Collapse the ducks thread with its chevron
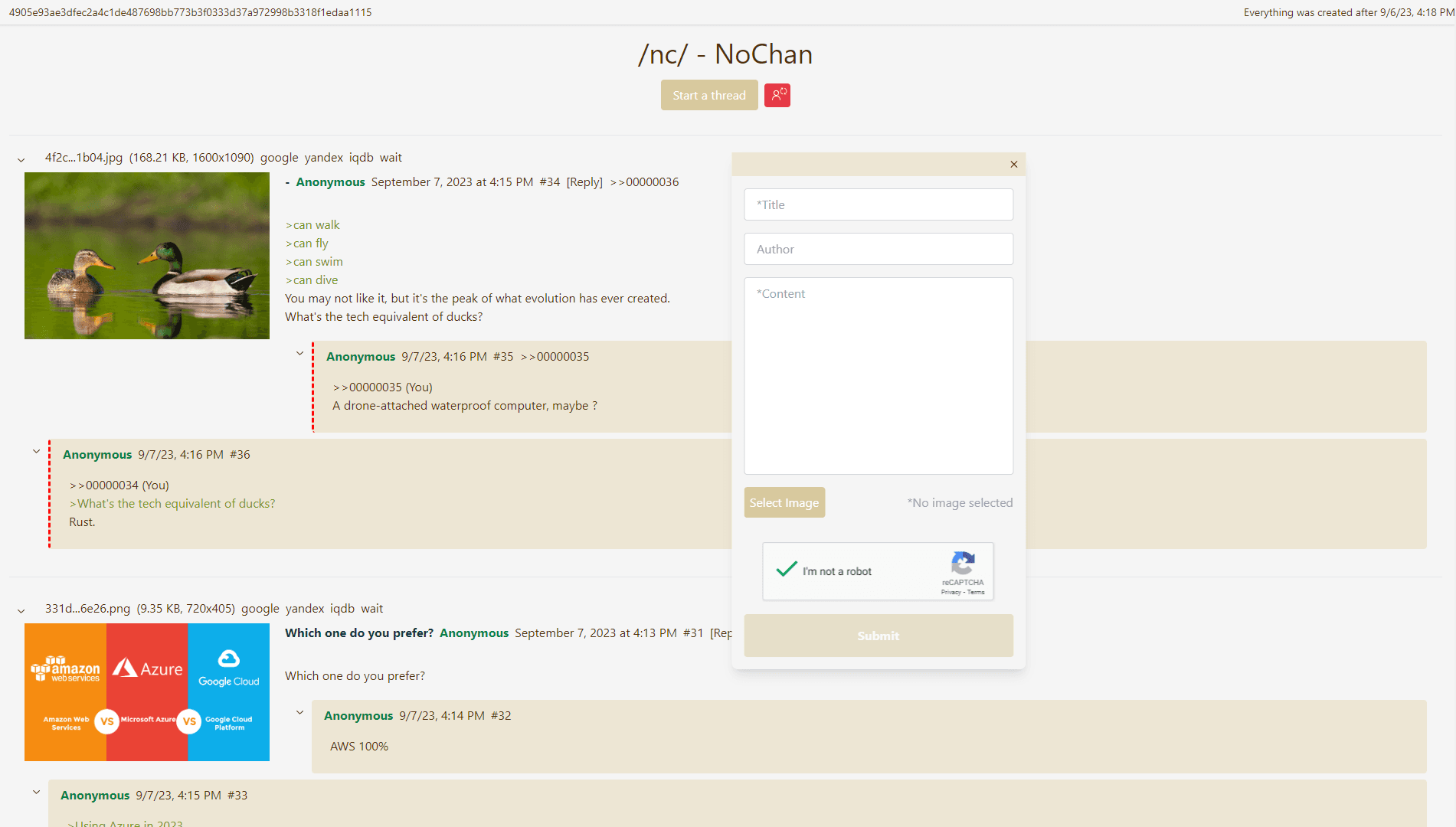1456x827 pixels. click(21, 160)
